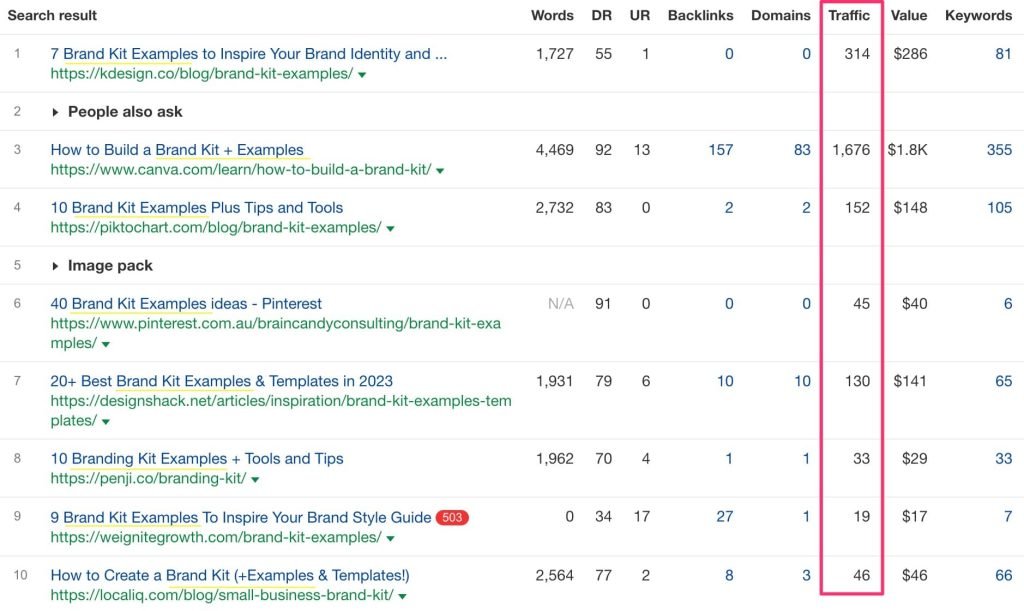
Task: Open the dropdown caret next to kdesign.co URL
Action: (360, 74)
